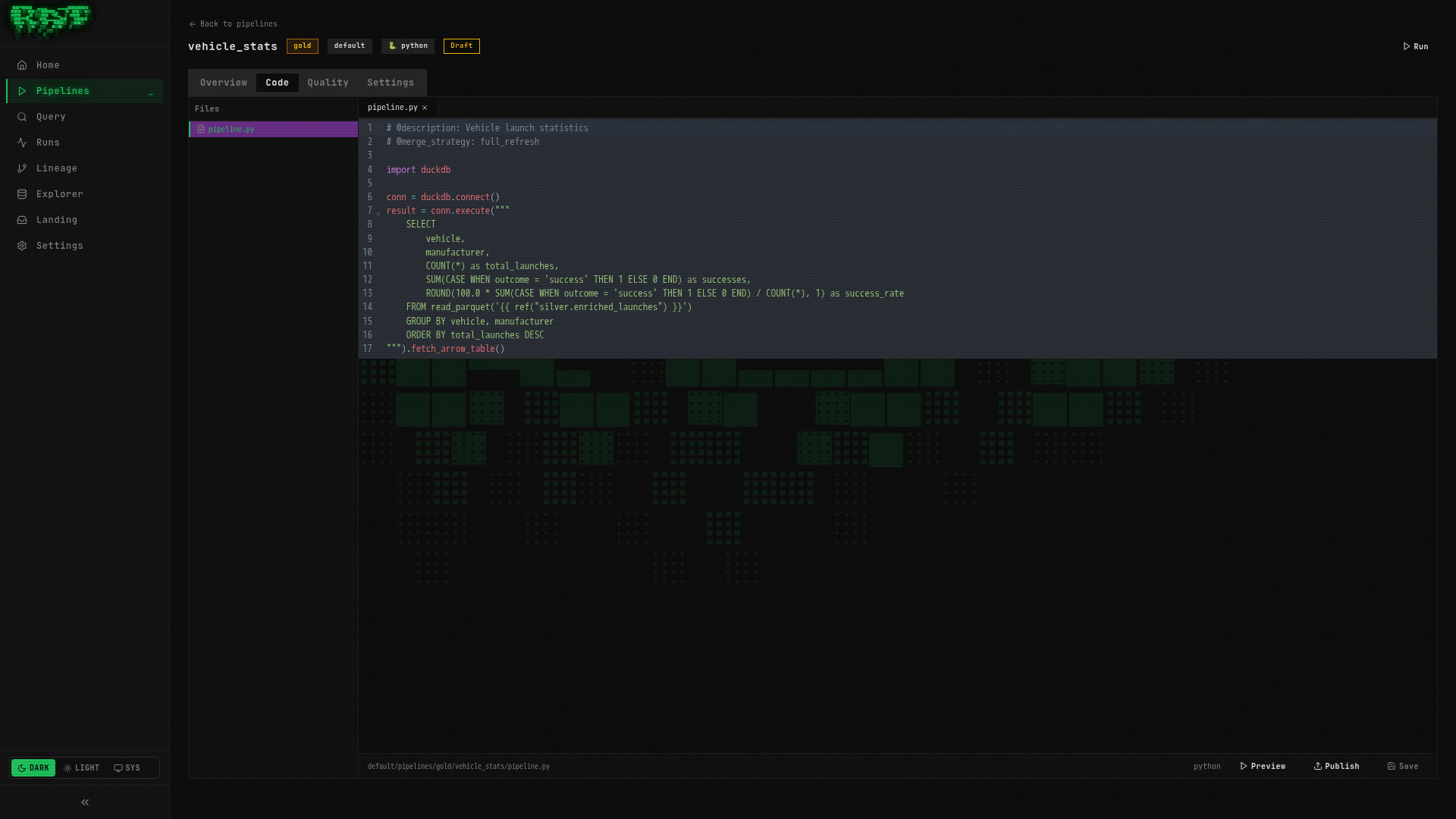Collapse the sidebar with the double-chevron

pyautogui.click(x=84, y=802)
